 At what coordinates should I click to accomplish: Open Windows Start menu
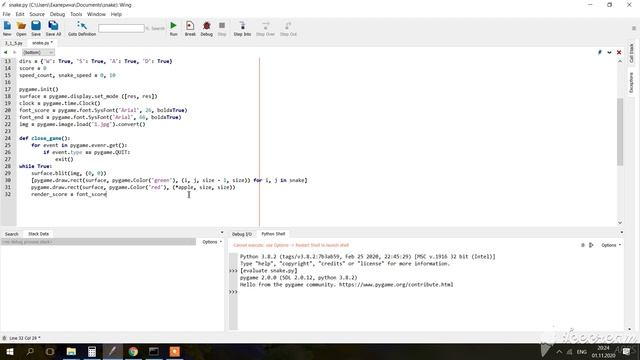[x=9, y=351]
